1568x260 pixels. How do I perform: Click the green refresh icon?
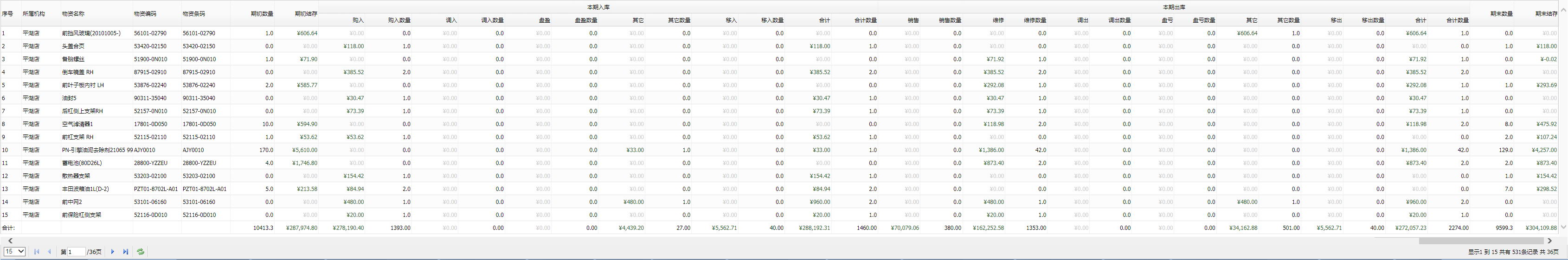click(x=141, y=252)
